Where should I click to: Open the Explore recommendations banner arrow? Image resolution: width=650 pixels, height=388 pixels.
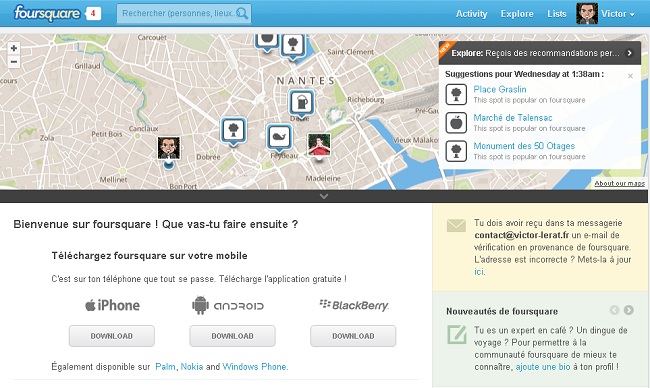pyautogui.click(x=629, y=53)
